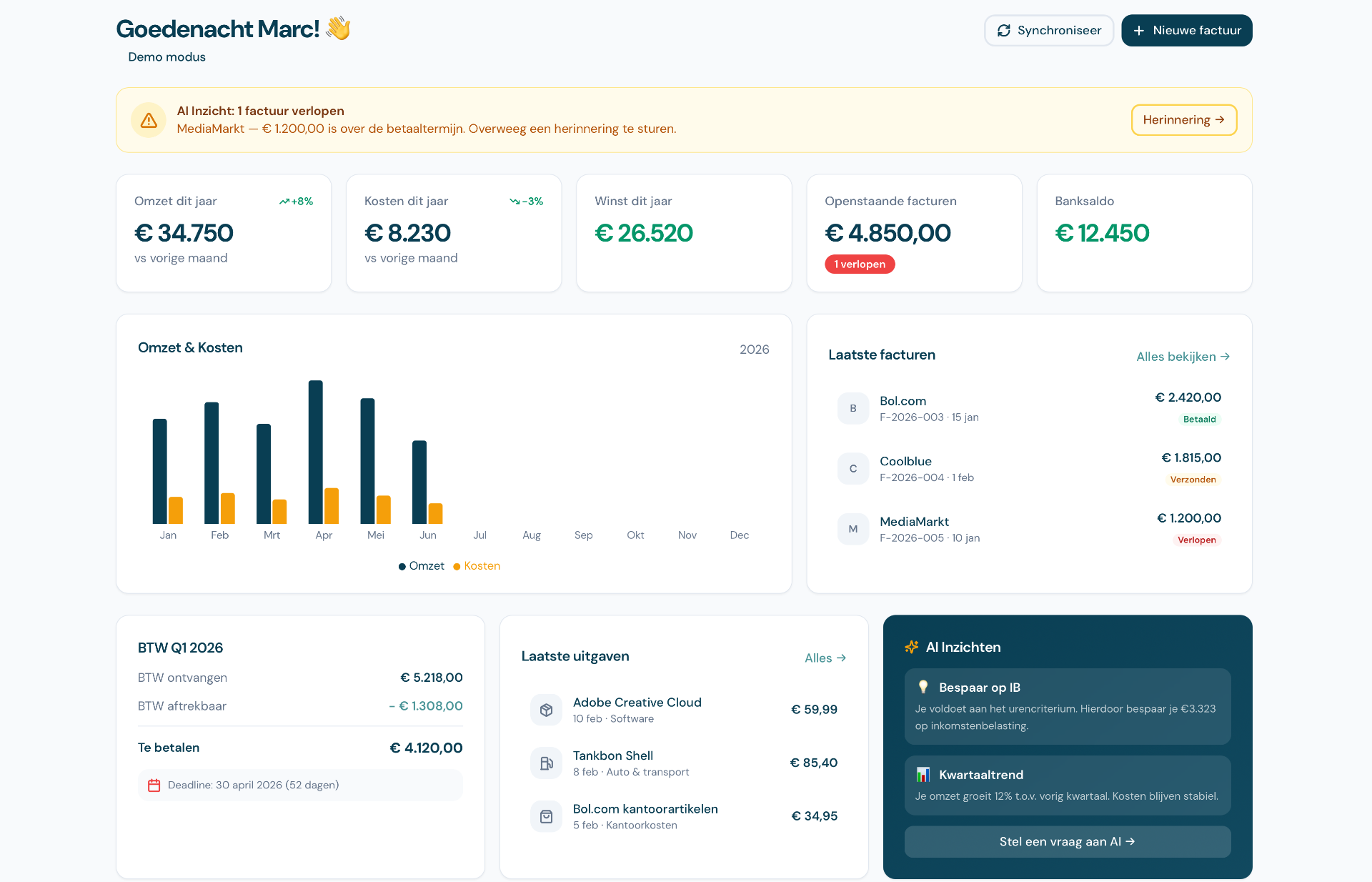Click the Bespaar op IB insight card
The width and height of the screenshot is (1372, 882).
1068,706
